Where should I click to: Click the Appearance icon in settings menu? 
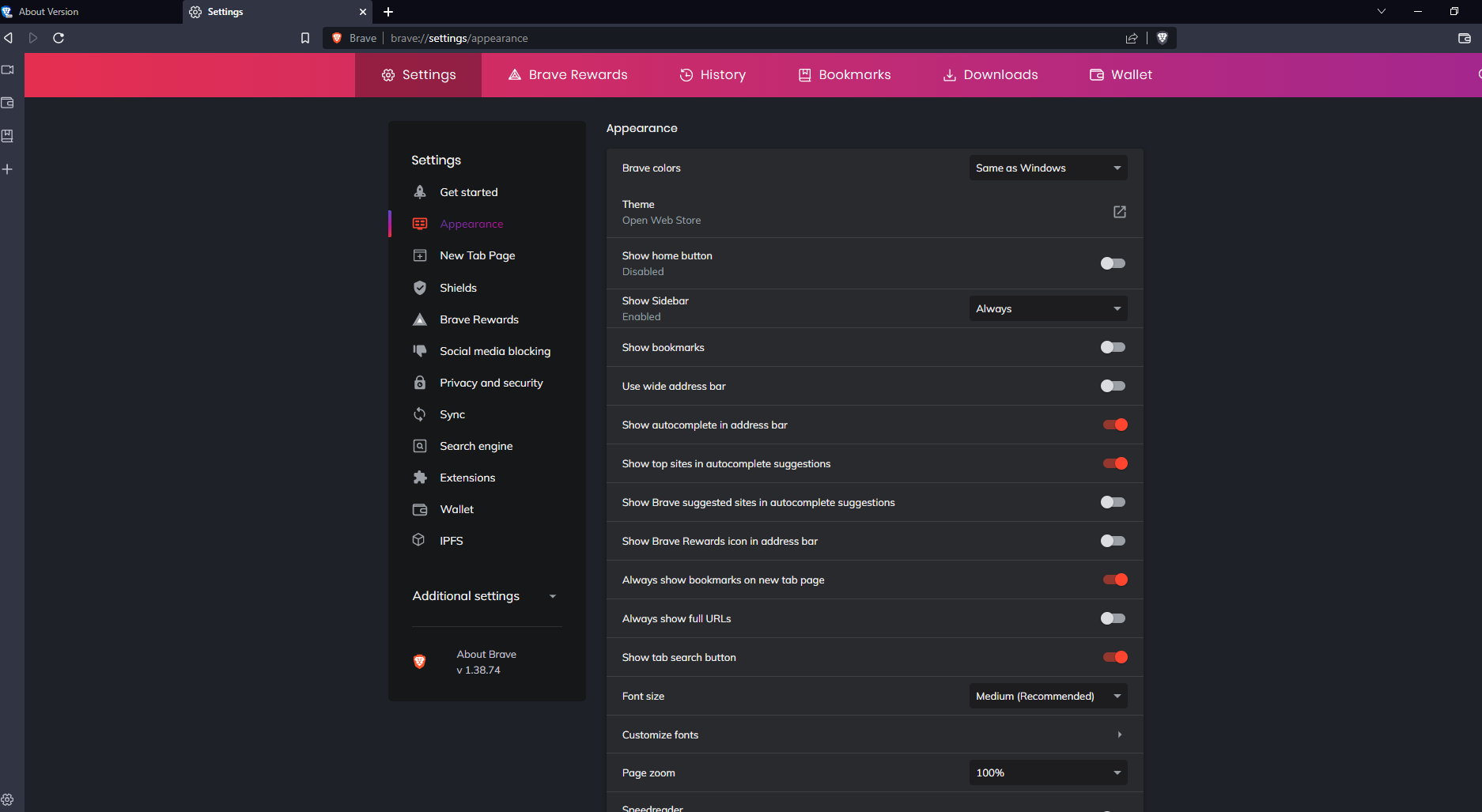tap(420, 224)
